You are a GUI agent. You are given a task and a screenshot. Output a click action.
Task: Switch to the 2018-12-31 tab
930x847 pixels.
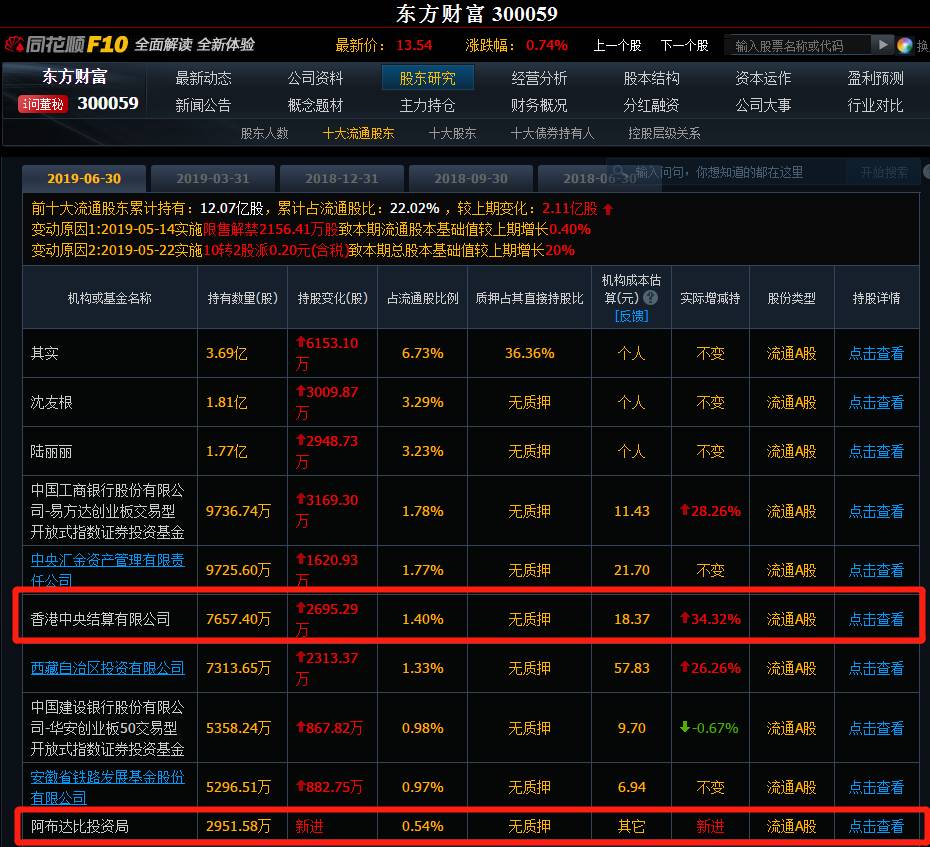click(342, 179)
